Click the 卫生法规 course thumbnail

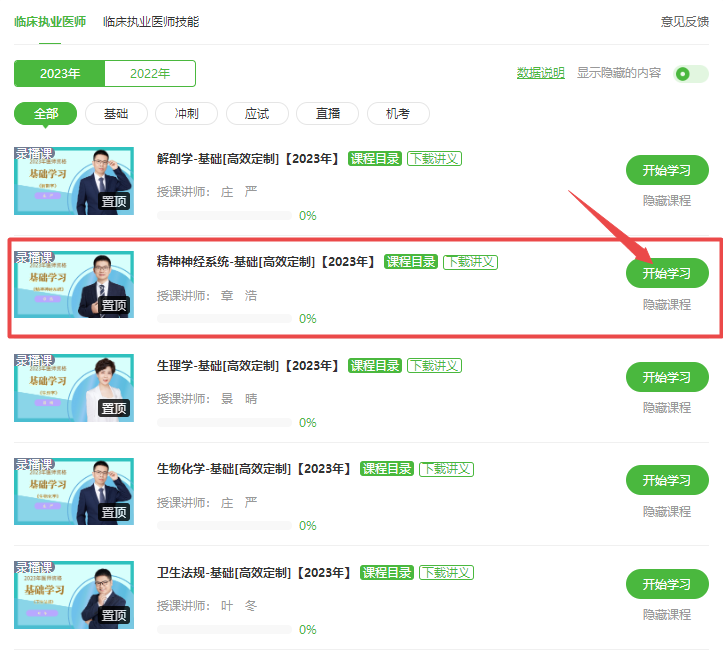pyautogui.click(x=74, y=595)
